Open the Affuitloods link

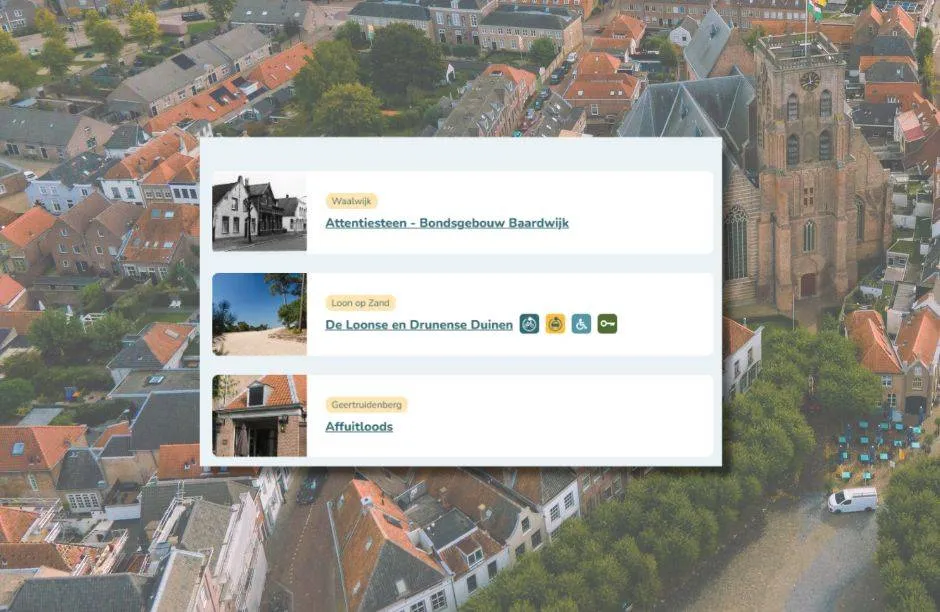click(358, 427)
